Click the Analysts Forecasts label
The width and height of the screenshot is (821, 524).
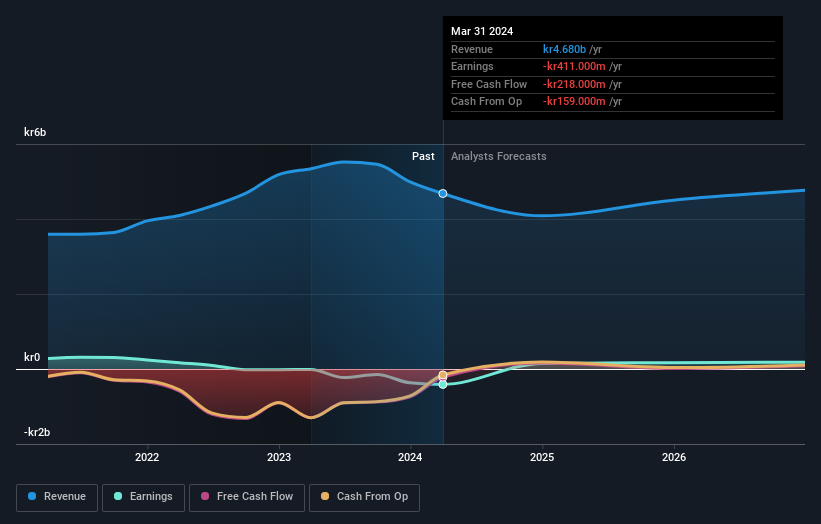coord(498,156)
